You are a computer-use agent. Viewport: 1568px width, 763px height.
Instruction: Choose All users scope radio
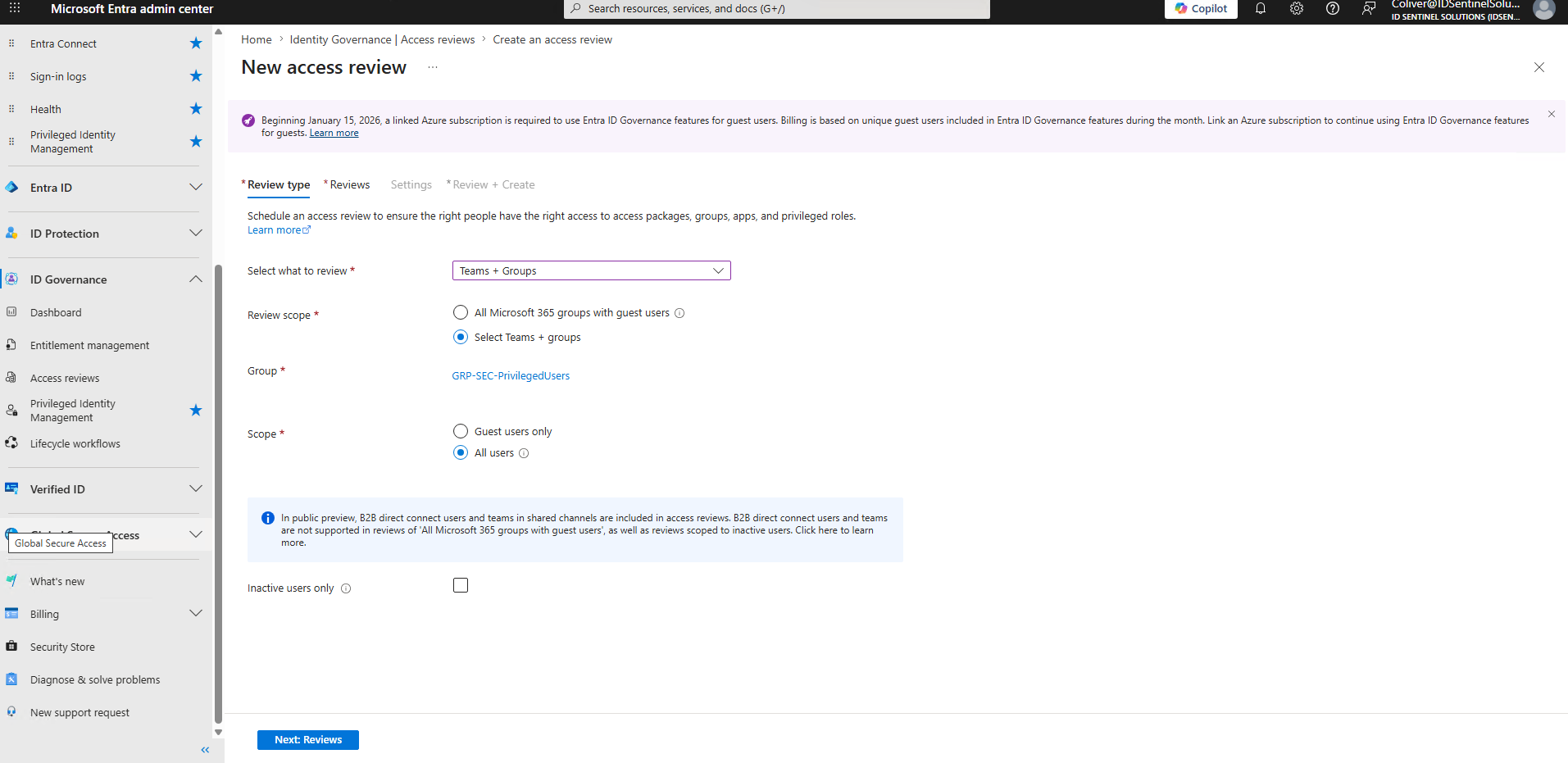tap(461, 453)
